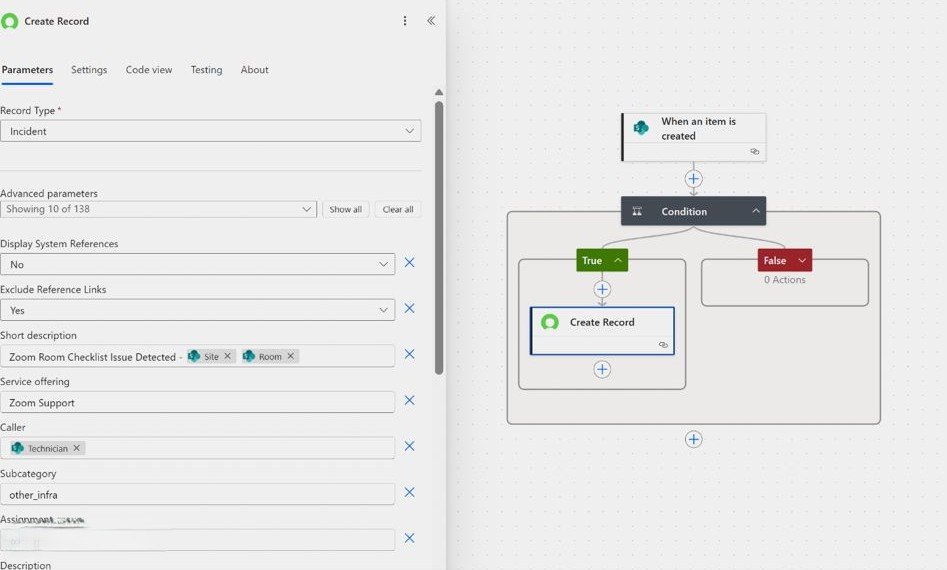The height and width of the screenshot is (570, 947).
Task: Click the Subcategory field with other_infra
Action: click(x=197, y=495)
